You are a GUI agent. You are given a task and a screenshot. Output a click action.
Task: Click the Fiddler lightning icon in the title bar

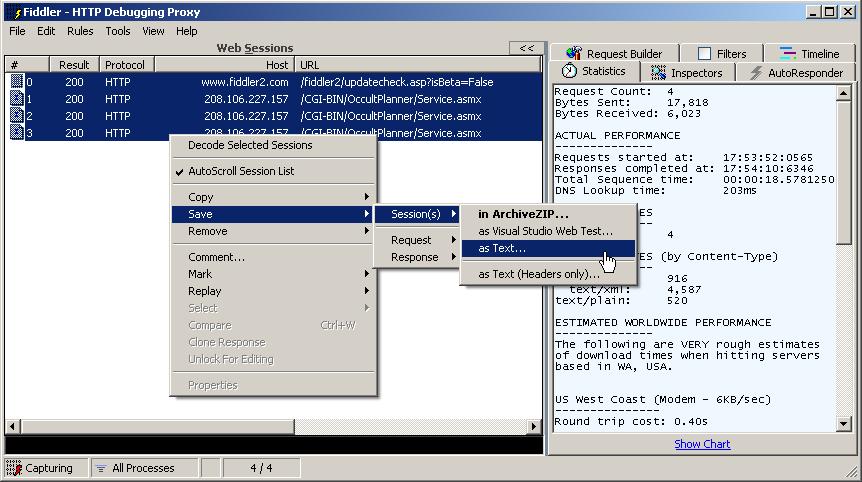(16, 12)
